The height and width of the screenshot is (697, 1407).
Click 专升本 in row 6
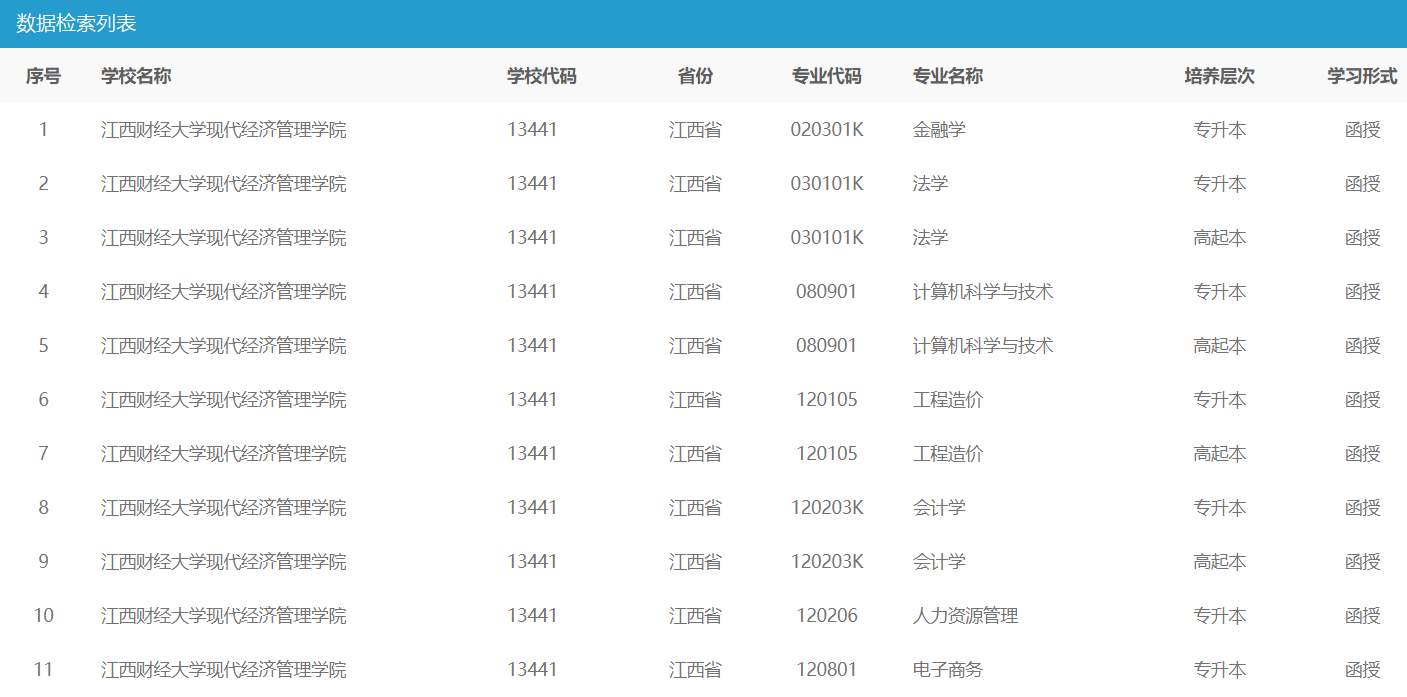click(x=1220, y=400)
